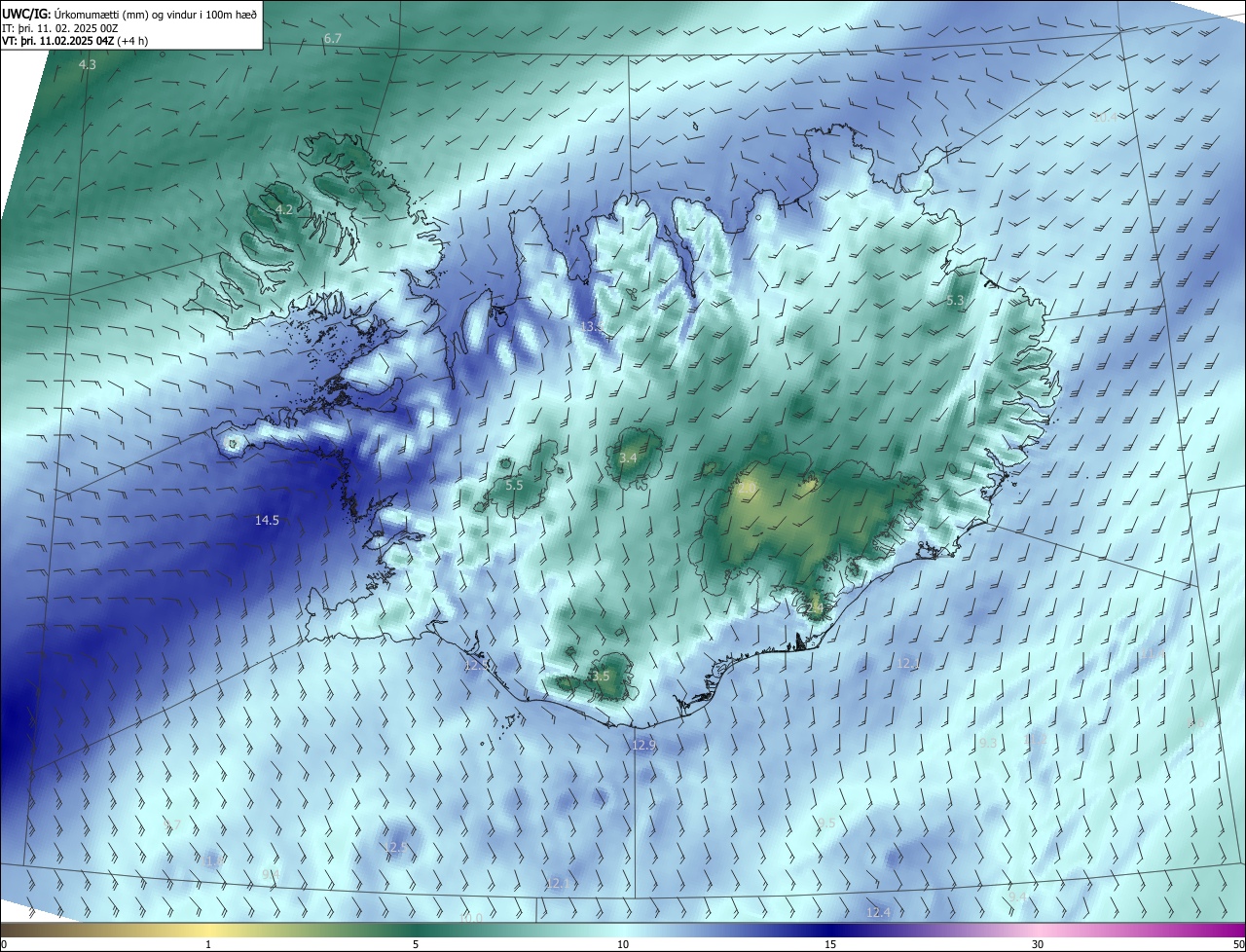Click the color scale tick label 0

coord(4,945)
